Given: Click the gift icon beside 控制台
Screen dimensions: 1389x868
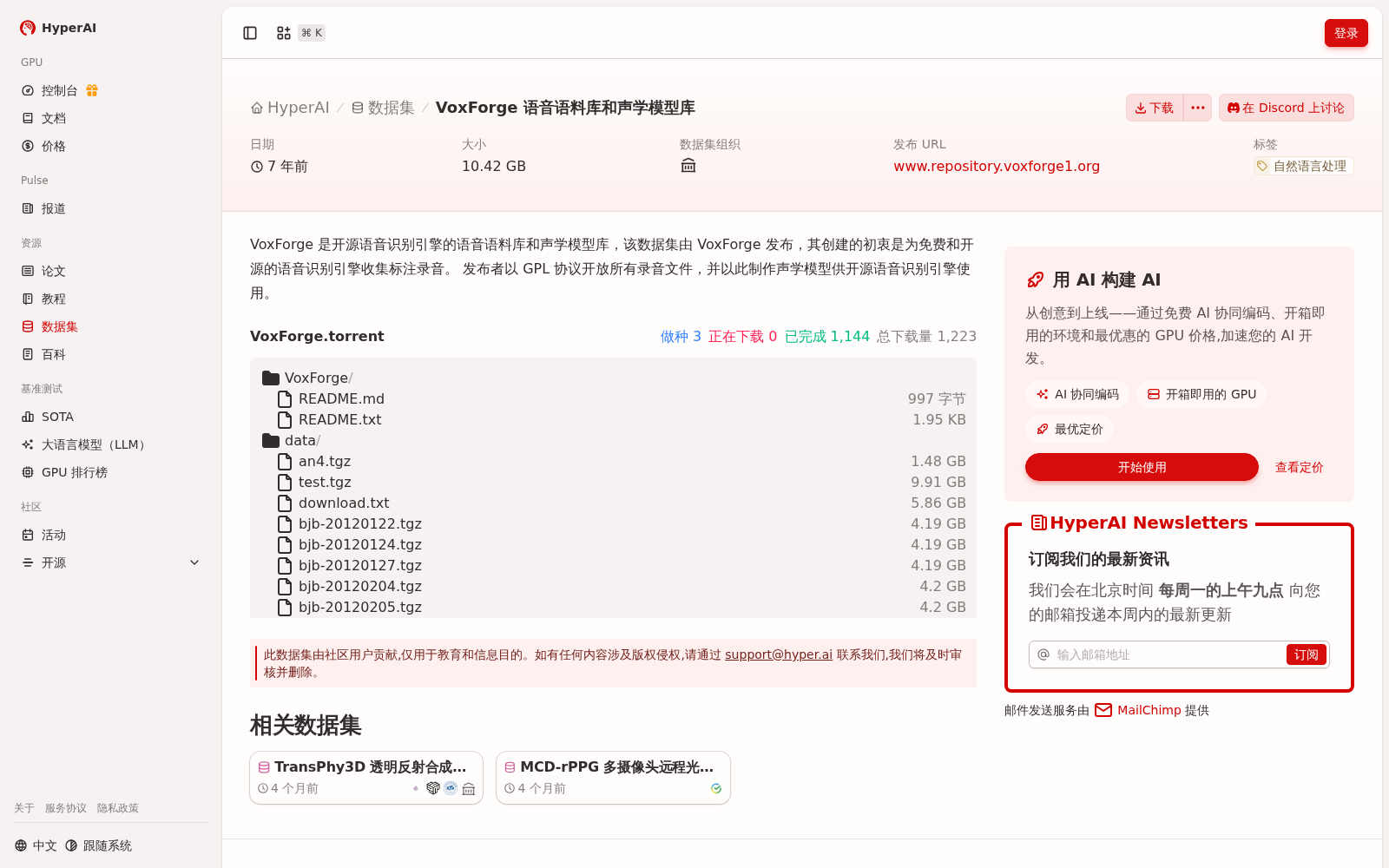Looking at the screenshot, I should point(92,90).
